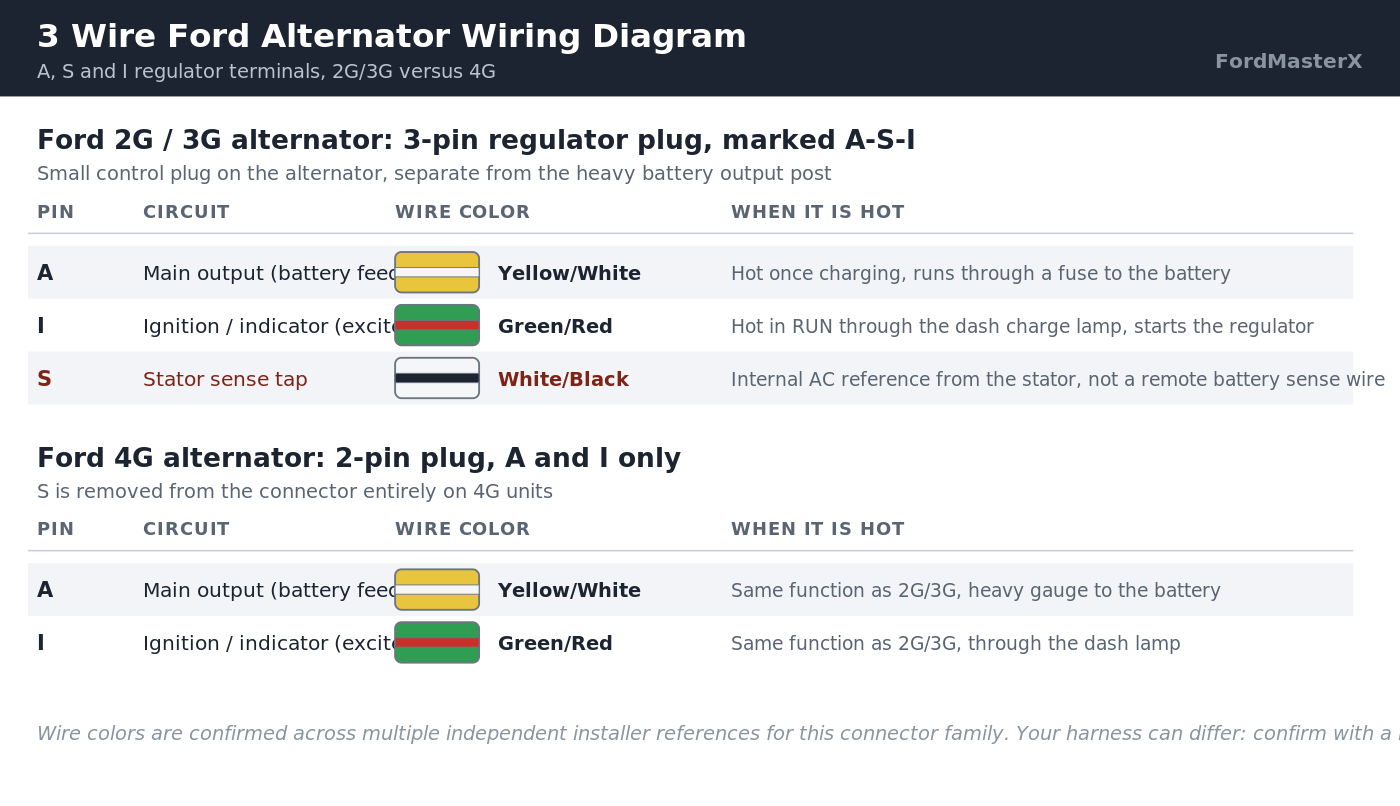
Task: Click the 'White/Black' wire color label
Action: [x=563, y=380]
